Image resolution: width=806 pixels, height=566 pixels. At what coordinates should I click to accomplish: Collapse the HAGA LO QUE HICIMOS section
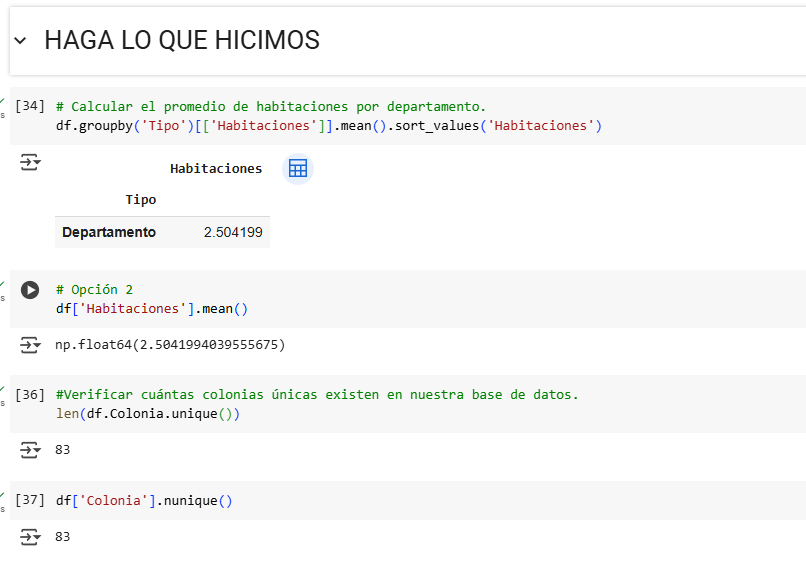(x=20, y=40)
